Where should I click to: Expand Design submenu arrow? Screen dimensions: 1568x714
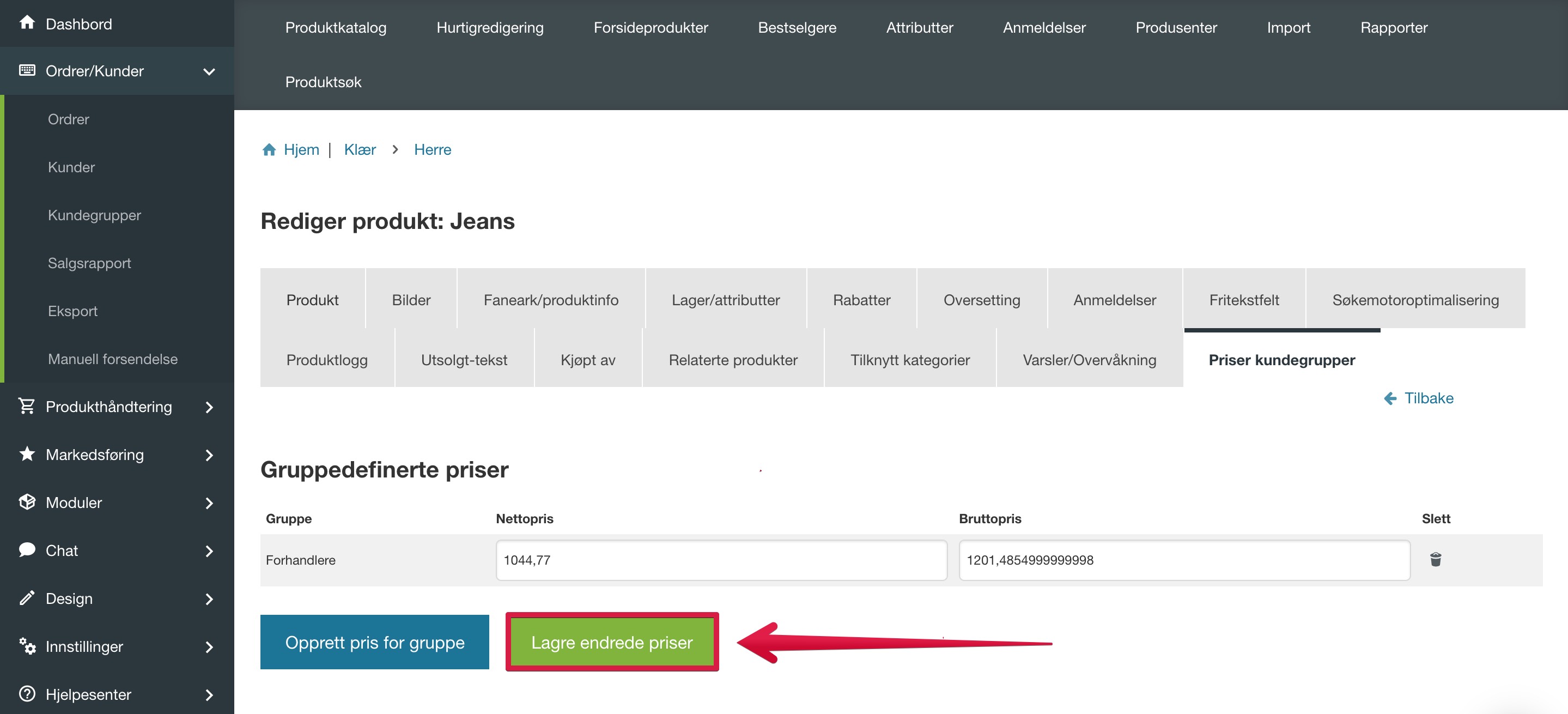click(x=209, y=599)
